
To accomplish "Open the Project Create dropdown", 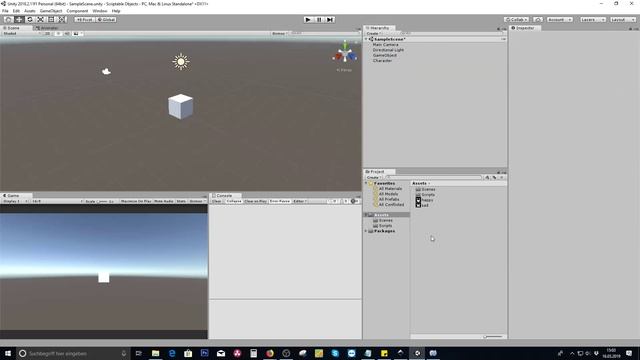I will click(x=373, y=178).
